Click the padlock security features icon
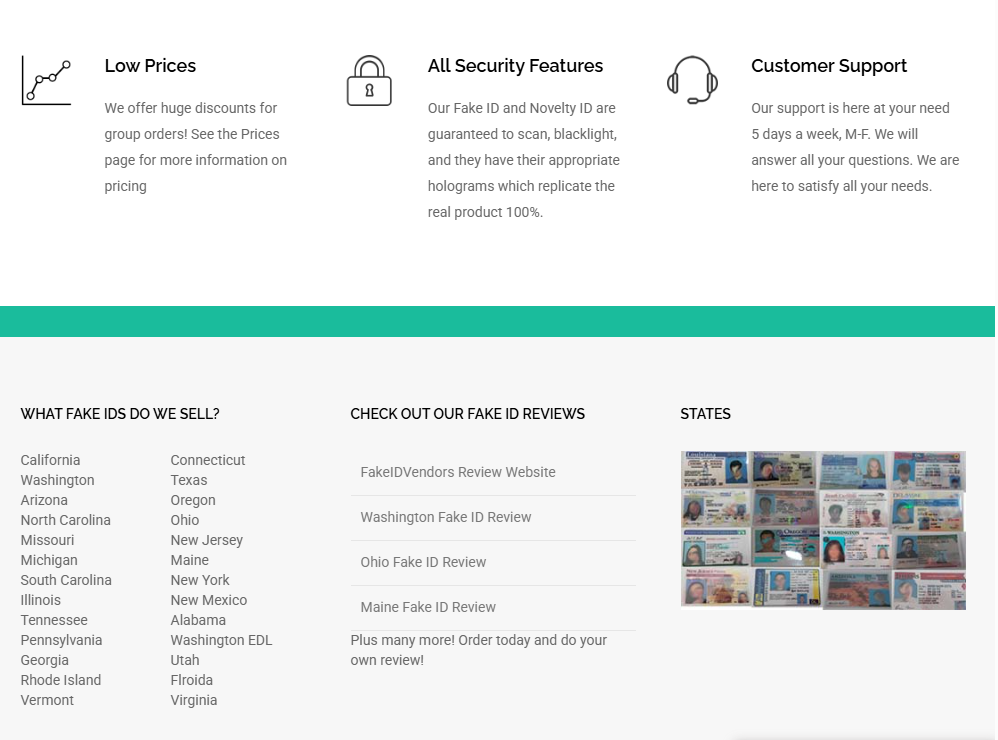Screen dimensions: 998x740 click(x=369, y=80)
